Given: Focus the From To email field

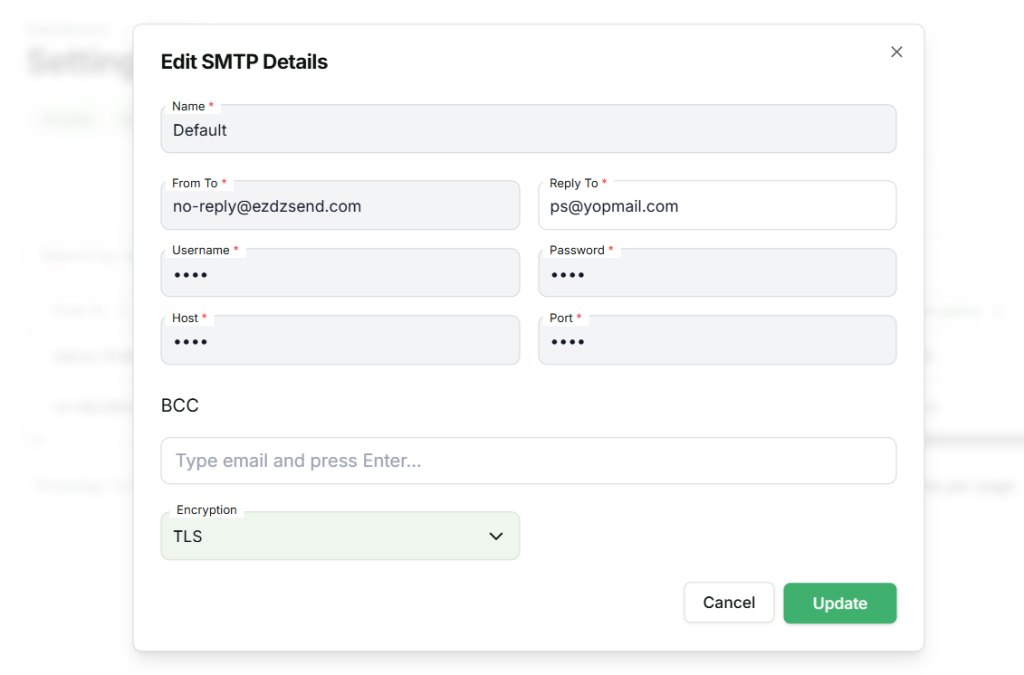Looking at the screenshot, I should (x=340, y=207).
